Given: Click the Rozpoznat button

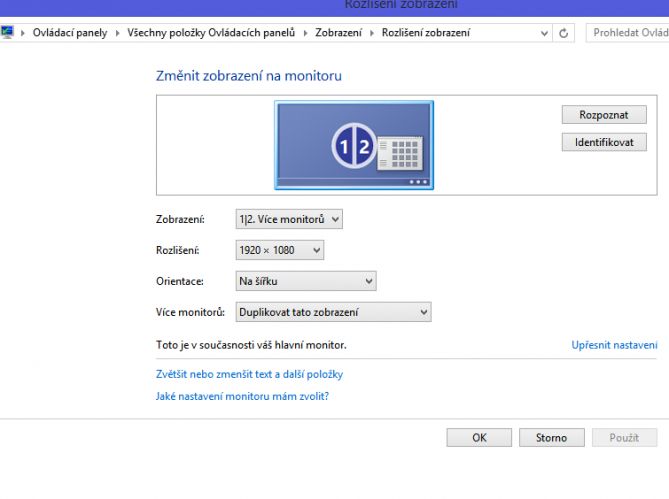Looking at the screenshot, I should click(604, 115).
